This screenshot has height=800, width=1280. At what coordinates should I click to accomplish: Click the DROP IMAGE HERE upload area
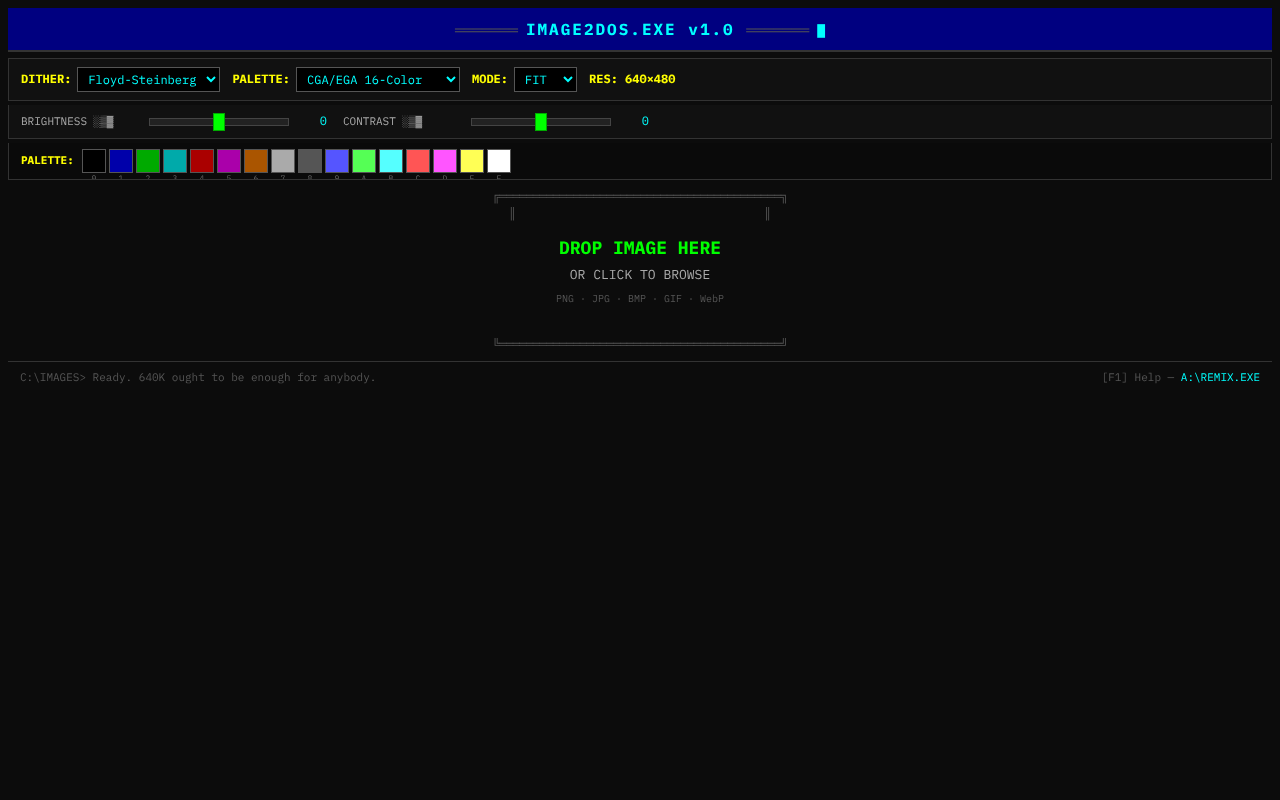point(640,270)
